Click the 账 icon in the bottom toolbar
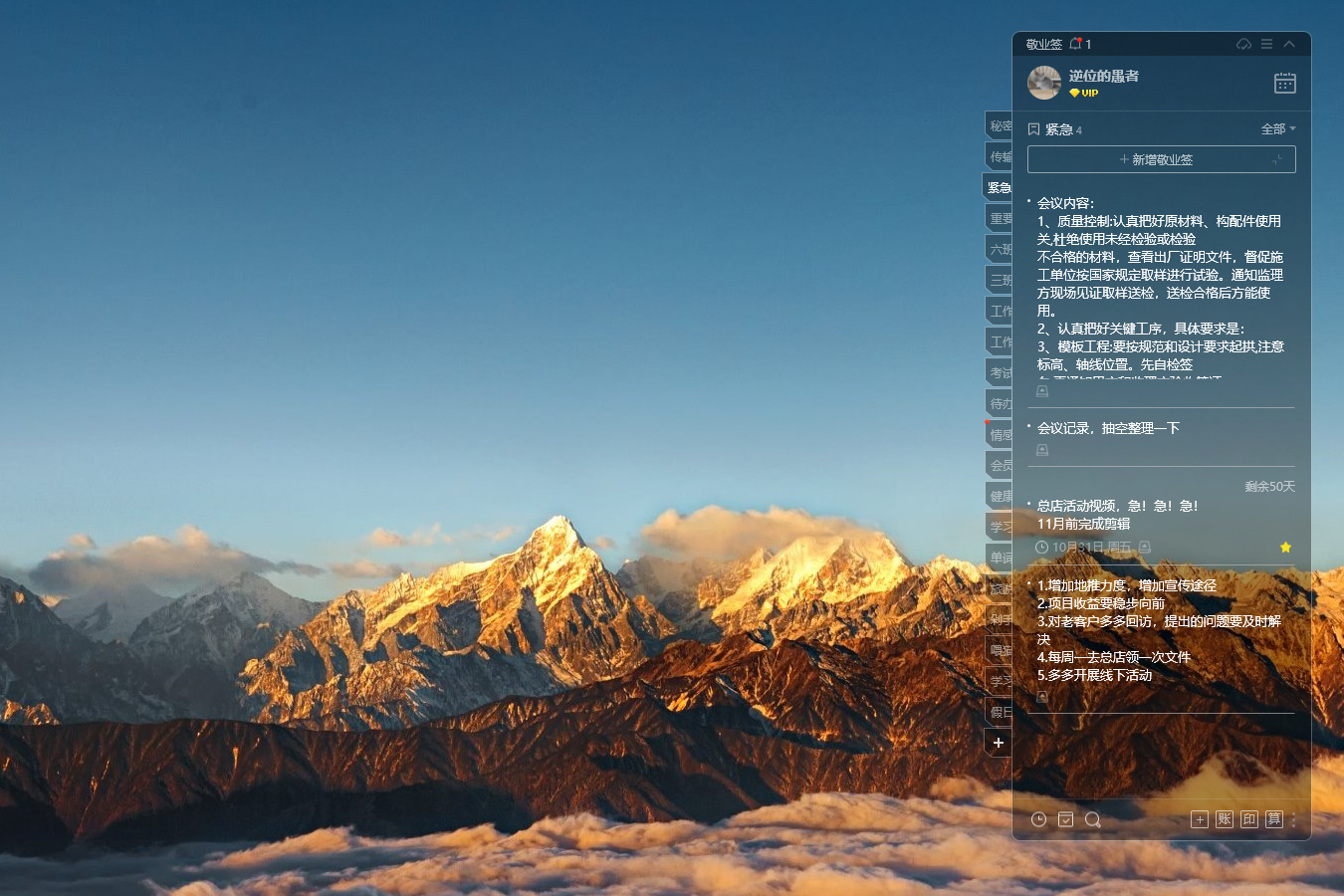 [x=1225, y=819]
